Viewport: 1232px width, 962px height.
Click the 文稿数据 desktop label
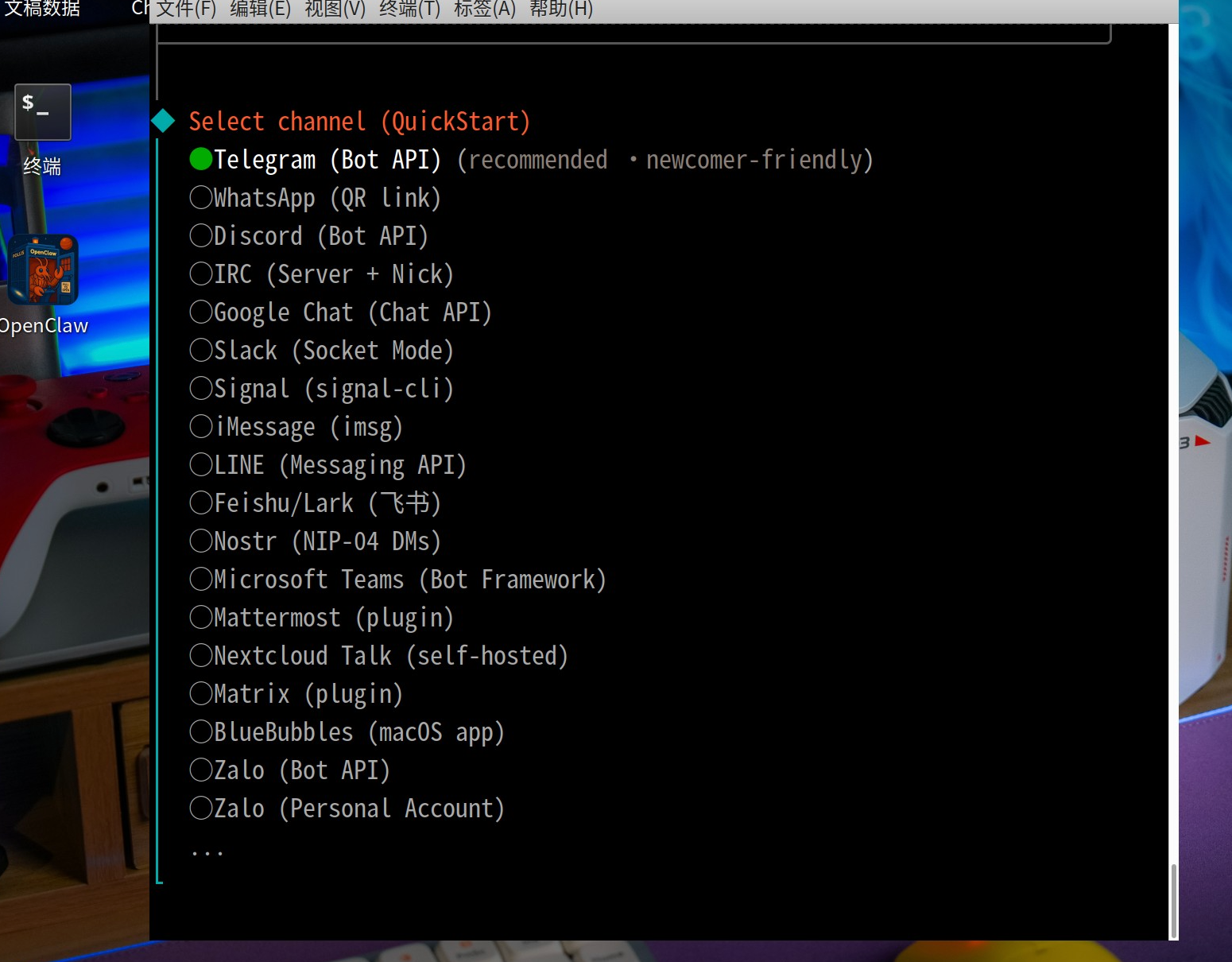pos(42,9)
